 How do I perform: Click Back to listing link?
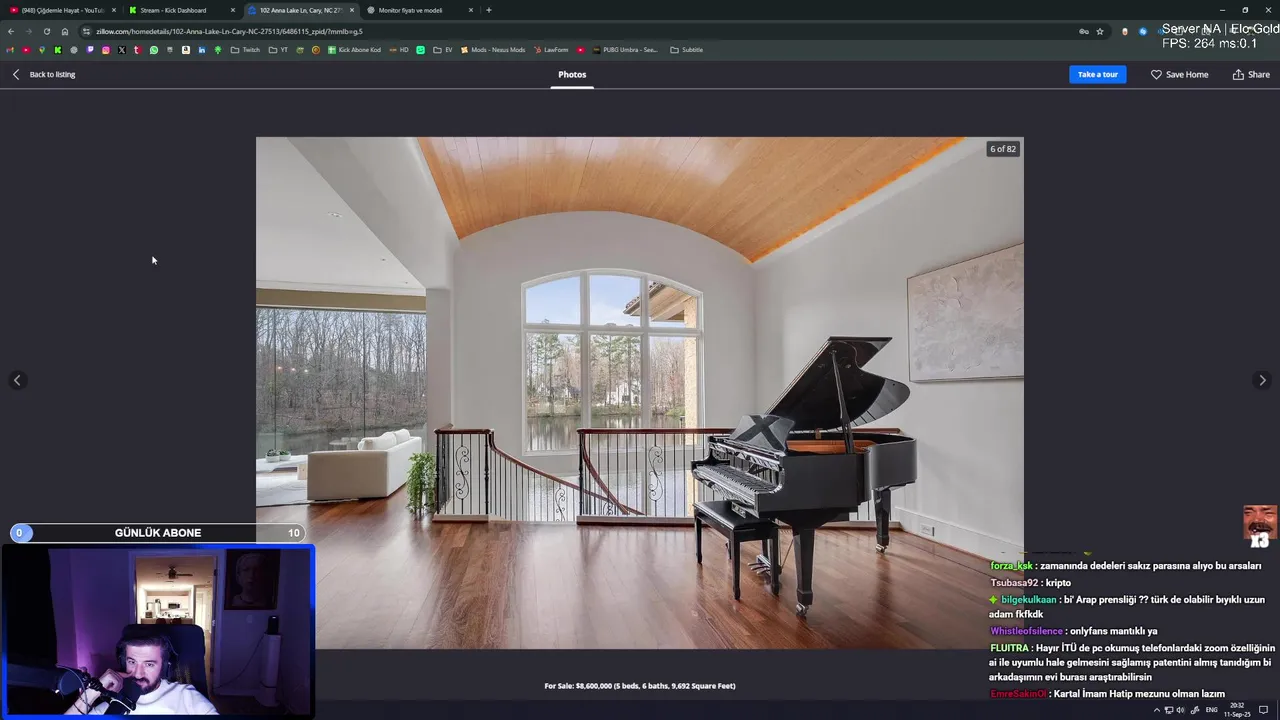pos(52,74)
